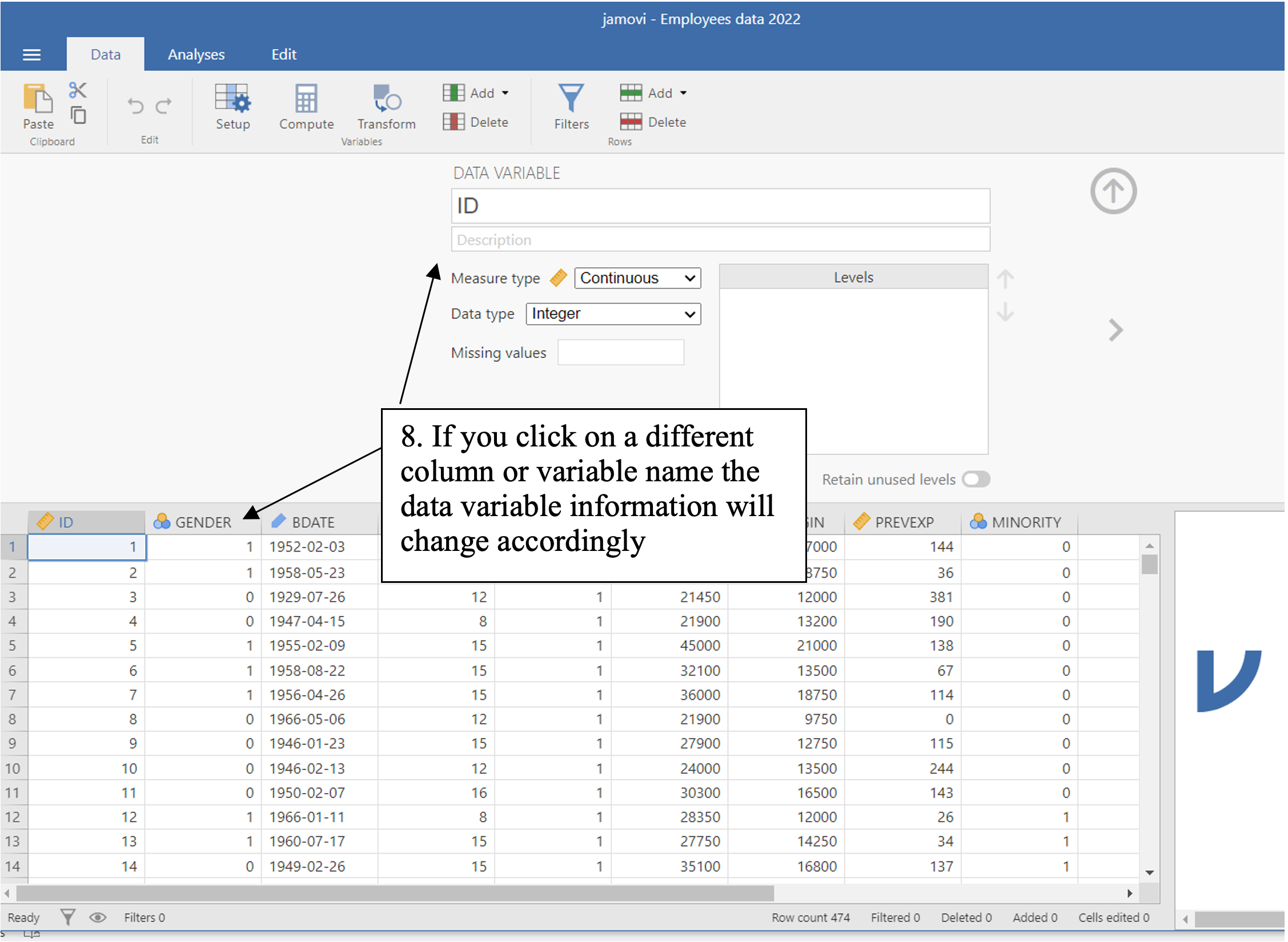Click vertical scrollbar down arrow
Image resolution: width=1288 pixels, height=942 pixels.
pos(1150,873)
